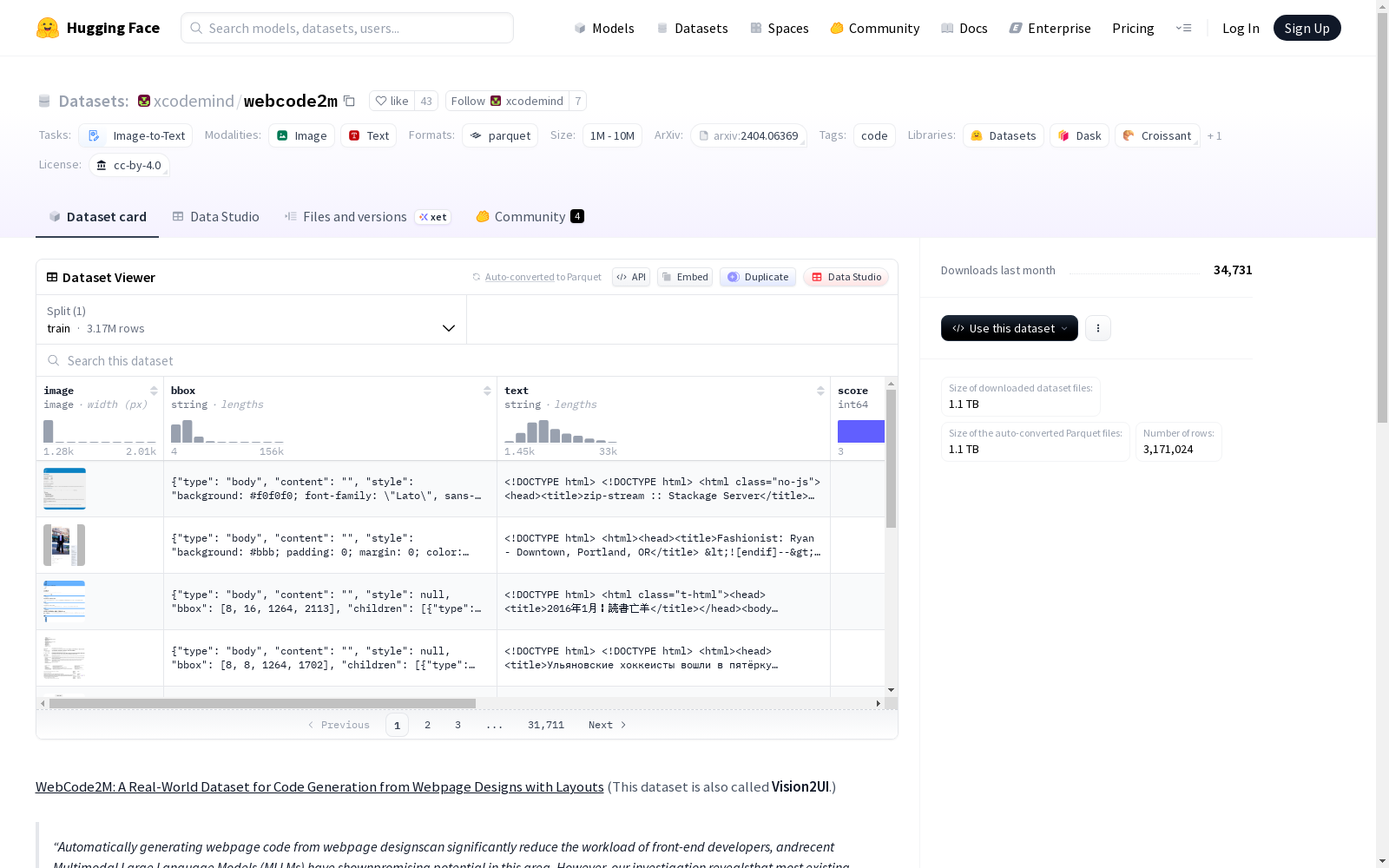Screen dimensions: 1389x868
Task: Click the three-dot options button
Action: (1098, 328)
